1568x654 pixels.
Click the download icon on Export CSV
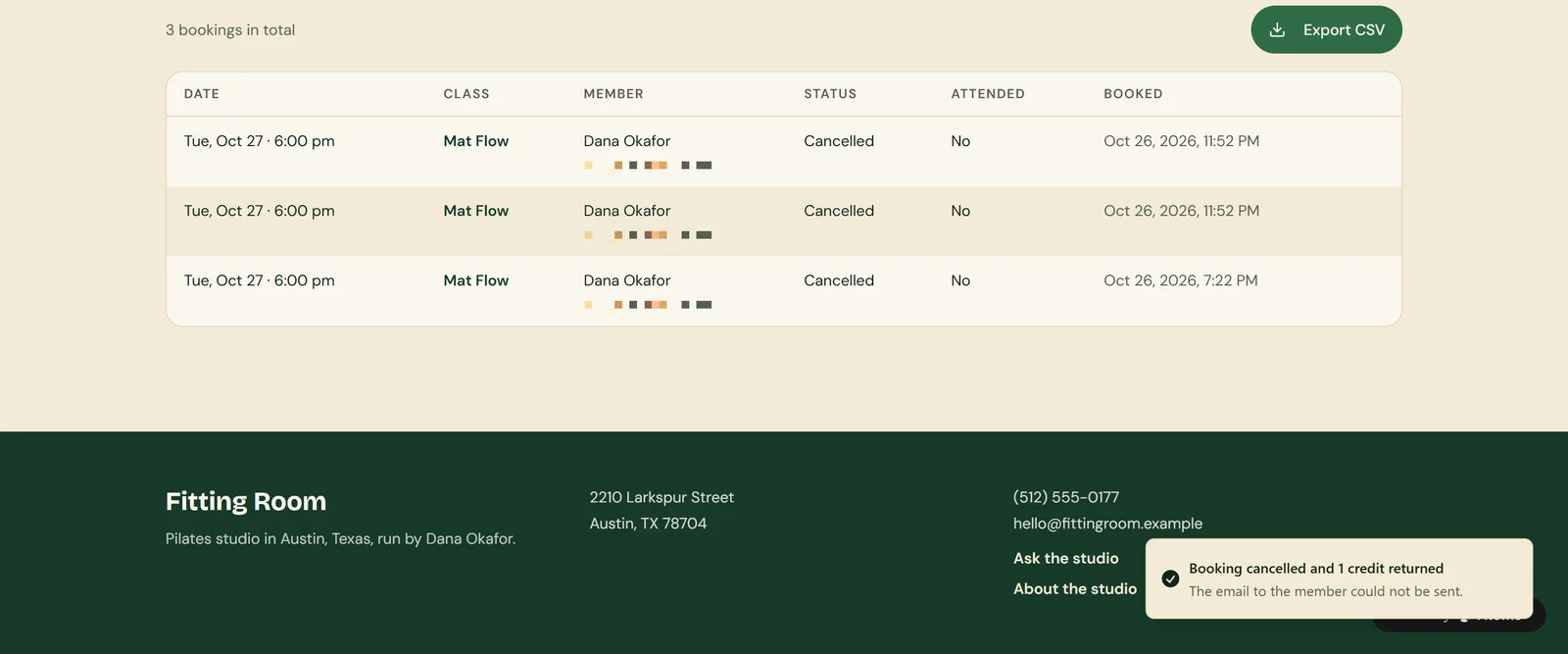pos(1277,29)
